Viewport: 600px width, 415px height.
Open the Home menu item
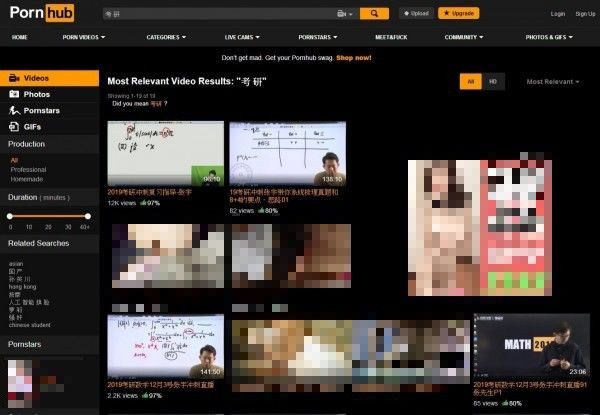(19, 37)
